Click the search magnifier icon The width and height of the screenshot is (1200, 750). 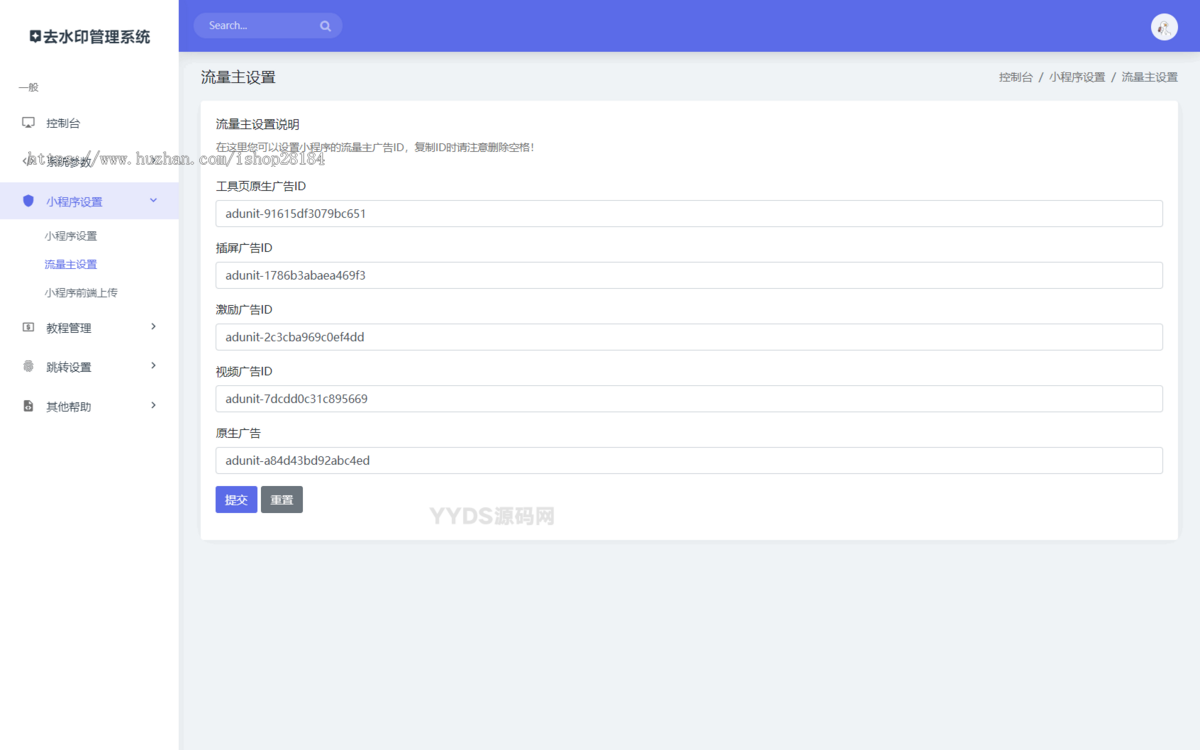click(325, 25)
